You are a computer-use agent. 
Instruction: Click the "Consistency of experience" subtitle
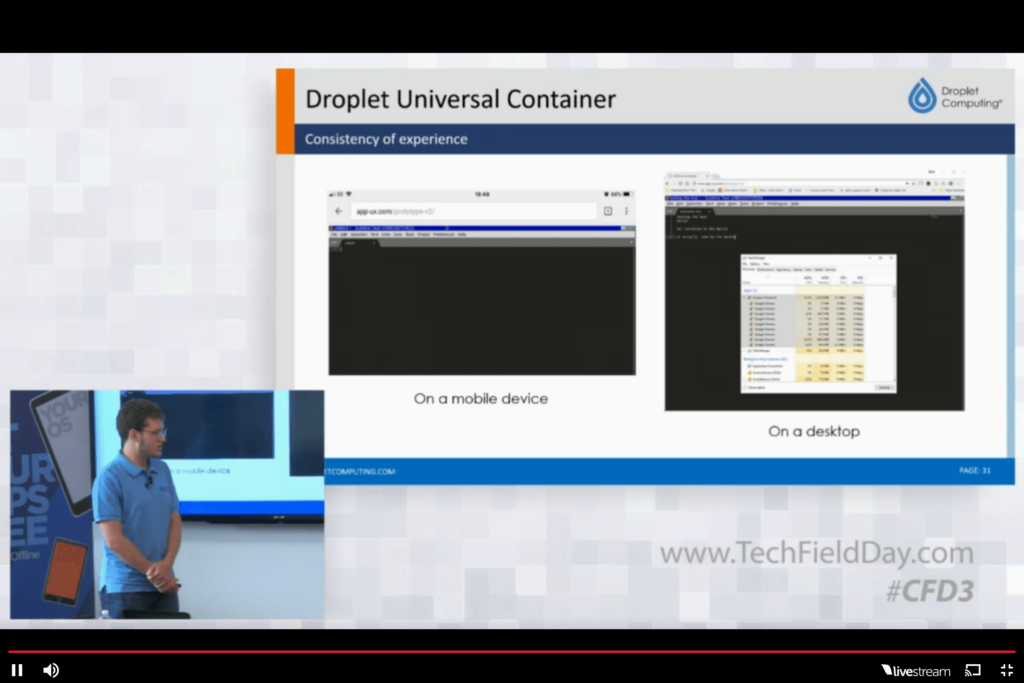tap(386, 139)
